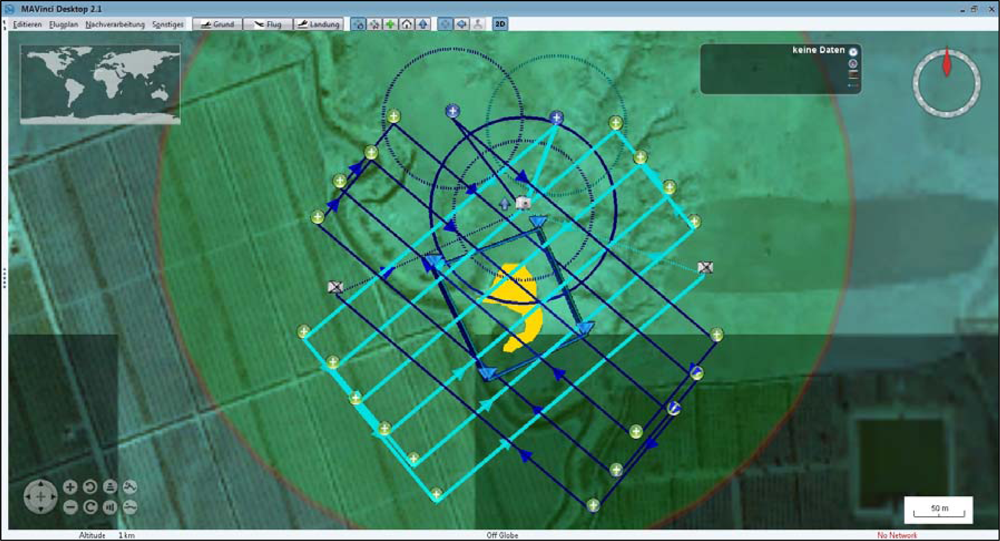1000x541 pixels.
Task: Select the second toolbar icon after Landung
Action: (374, 24)
